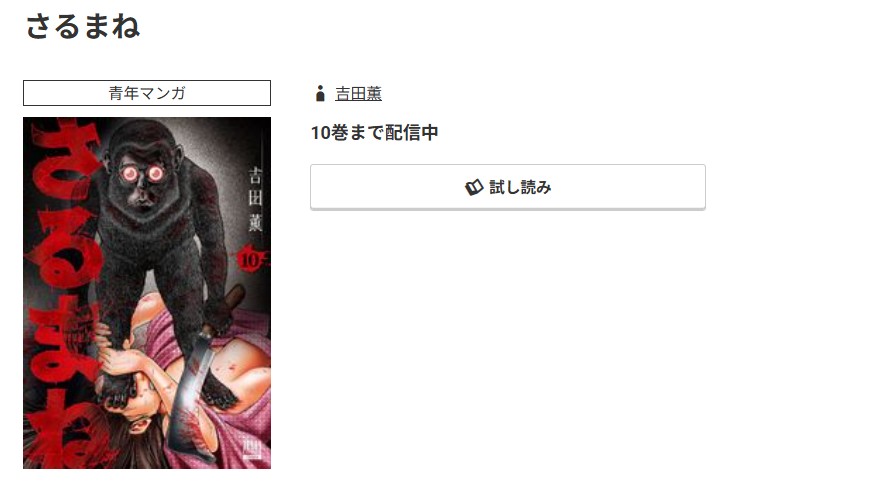Click the person icon beside 吉田薫
883x492 pixels.
pyautogui.click(x=320, y=93)
